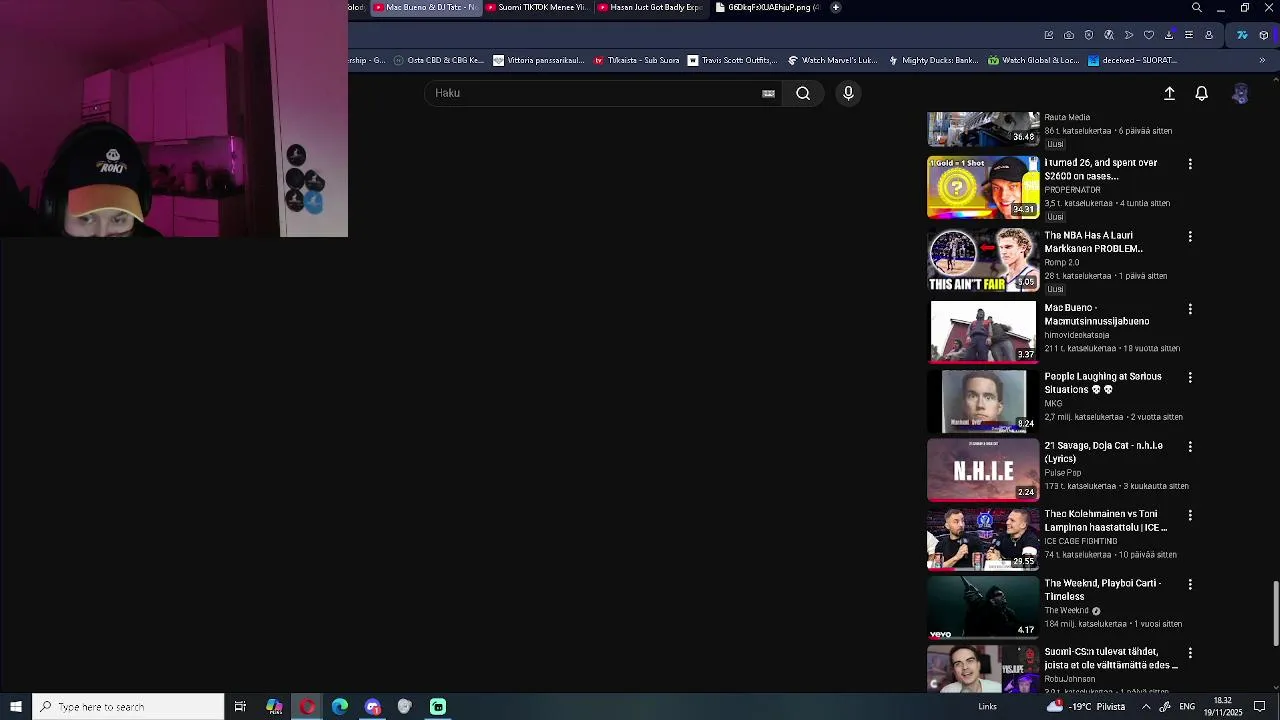This screenshot has width=1280, height=720.
Task: Open "Vittoria panssarikaul..." bookmark
Action: [x=539, y=60]
